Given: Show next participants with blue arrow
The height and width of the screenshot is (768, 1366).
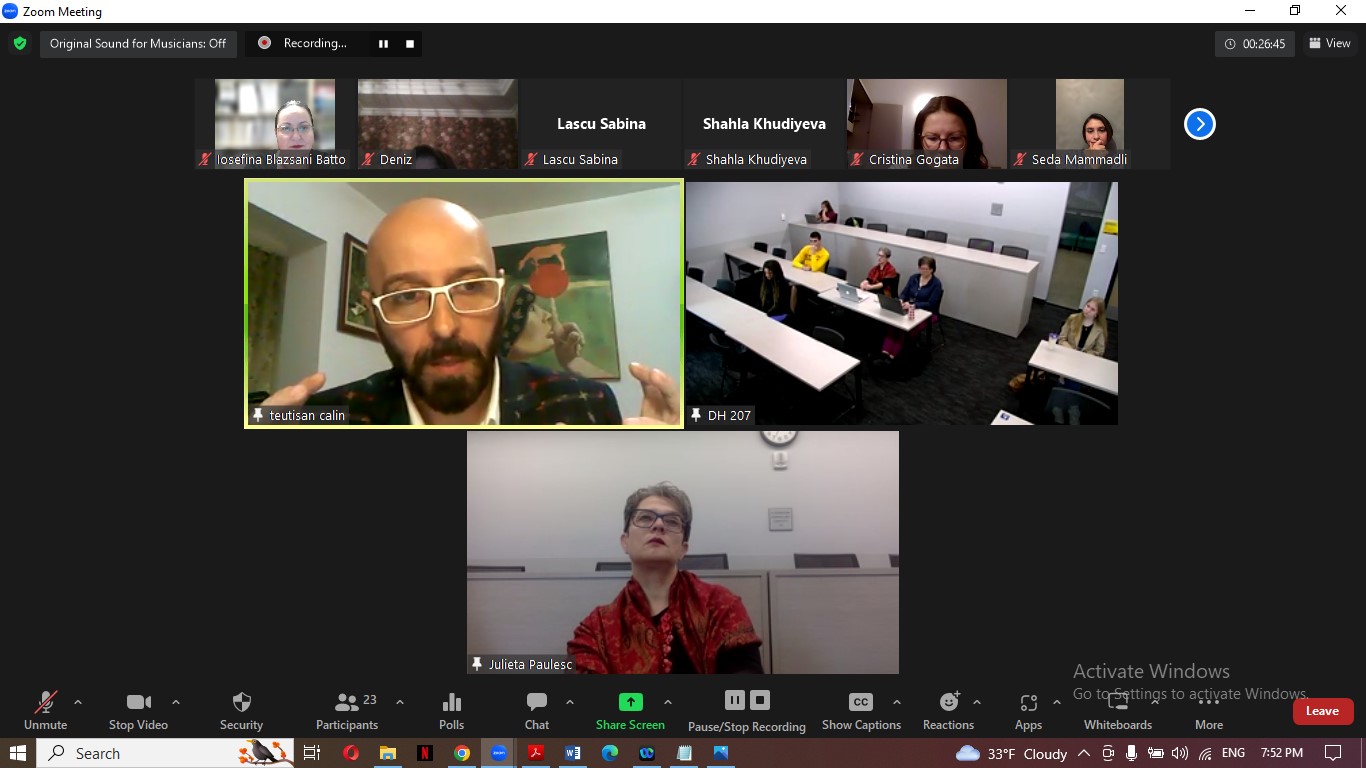Looking at the screenshot, I should pyautogui.click(x=1200, y=124).
